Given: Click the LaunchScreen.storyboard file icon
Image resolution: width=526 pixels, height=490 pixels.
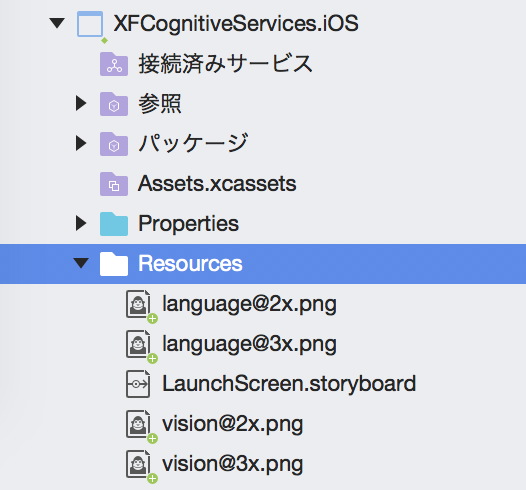Looking at the screenshot, I should (x=138, y=384).
